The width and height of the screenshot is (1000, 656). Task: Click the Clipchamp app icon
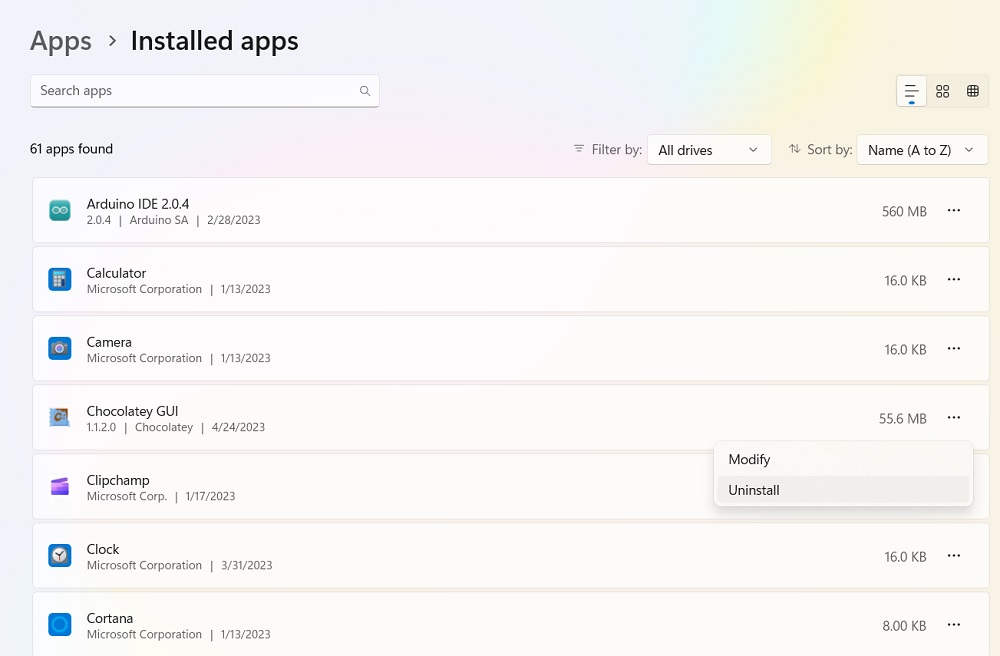tap(59, 486)
